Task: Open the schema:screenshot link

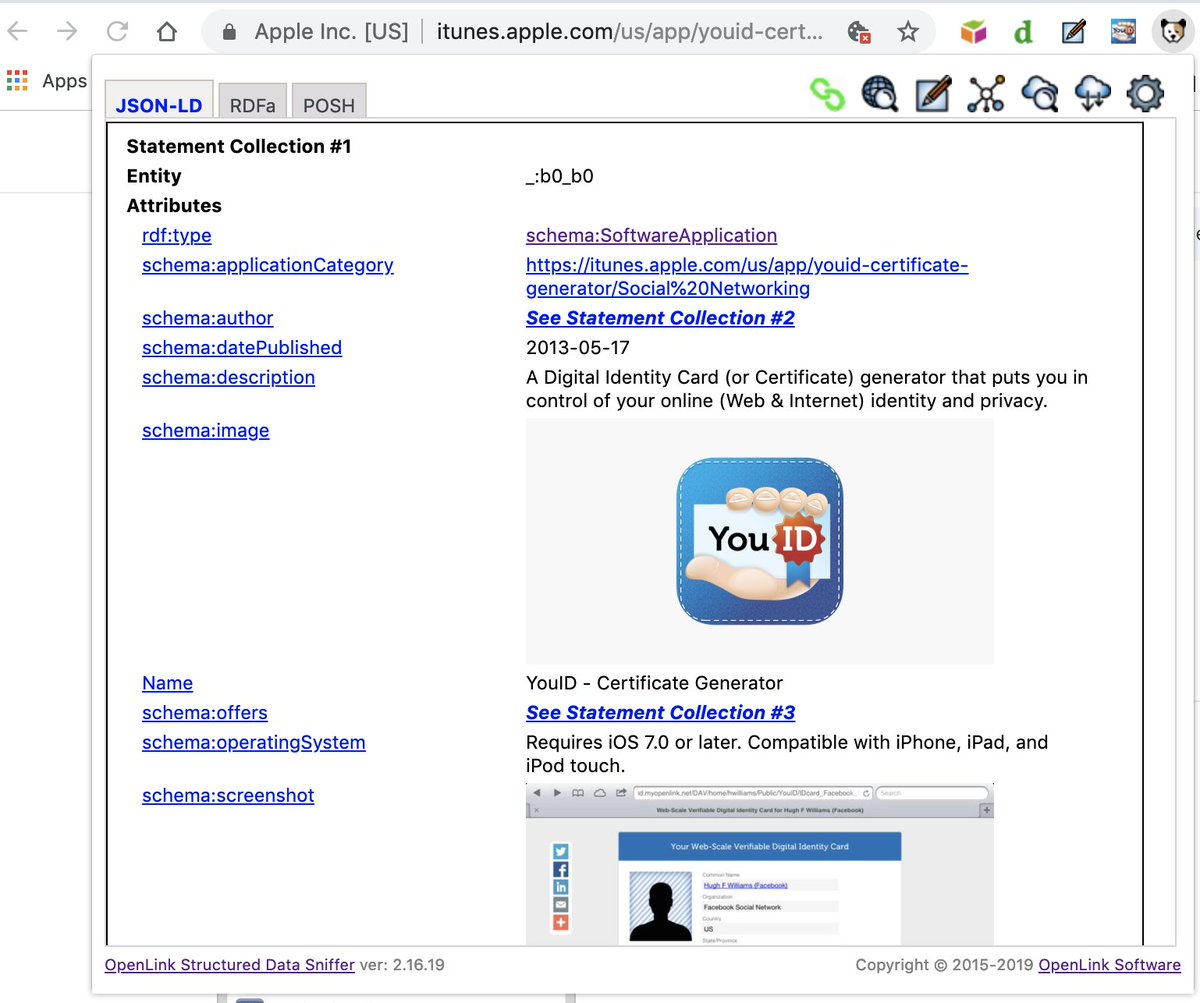Action: (228, 796)
